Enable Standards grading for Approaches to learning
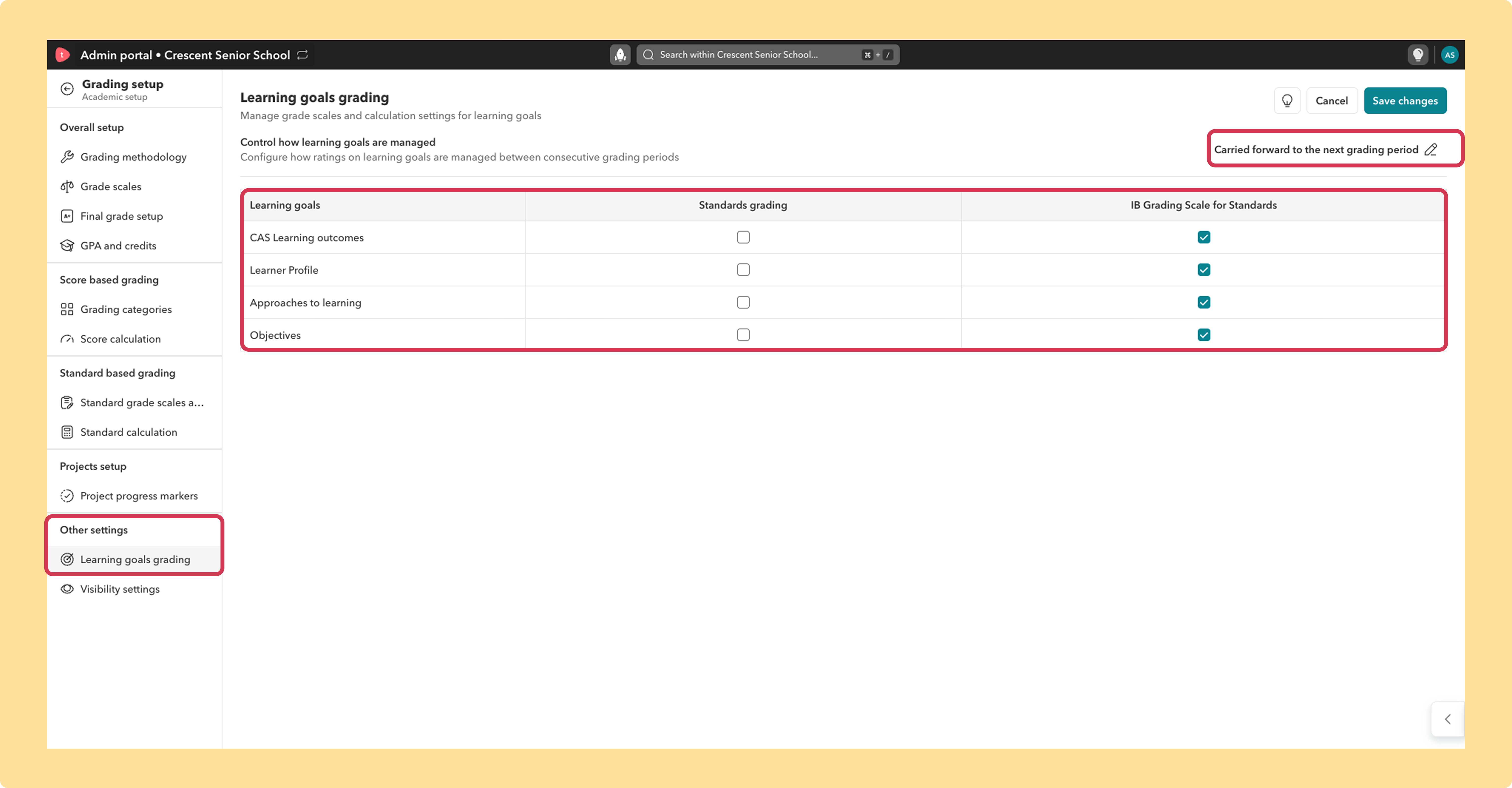Viewport: 1512px width, 788px height. pyautogui.click(x=743, y=302)
